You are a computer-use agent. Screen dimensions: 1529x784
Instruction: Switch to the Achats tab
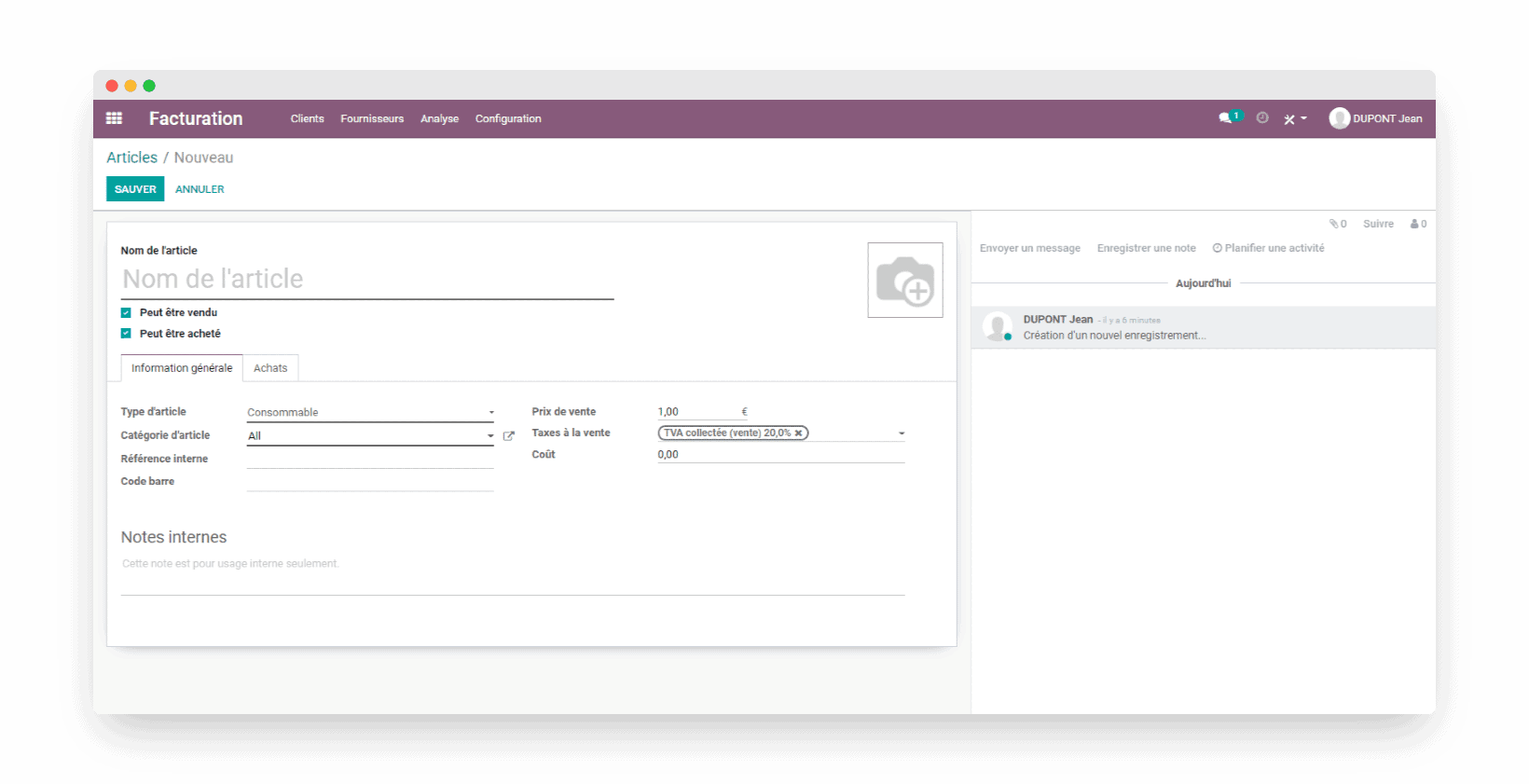click(x=270, y=368)
